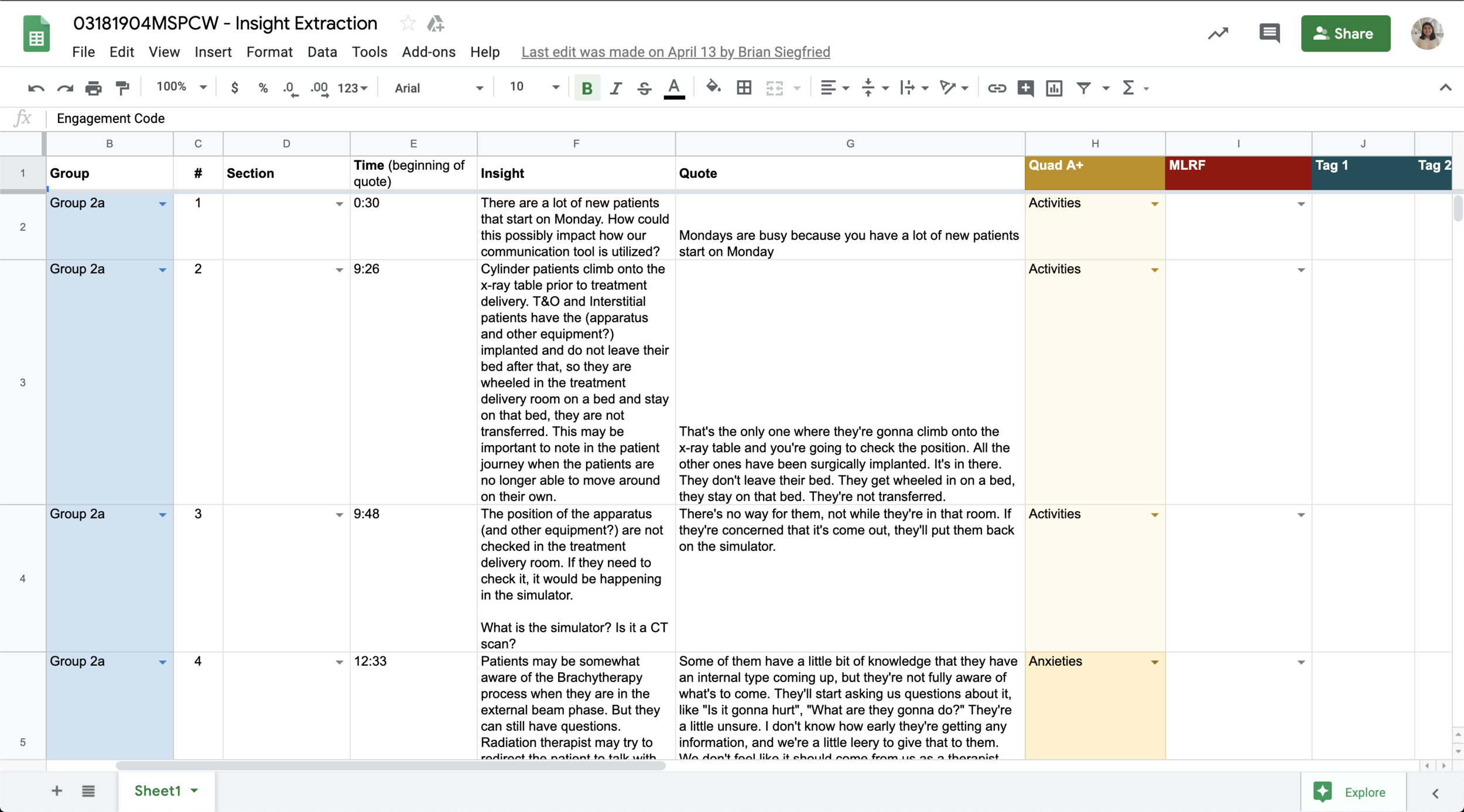Viewport: 1464px width, 812px height.
Task: Insert a link
Action: point(997,88)
